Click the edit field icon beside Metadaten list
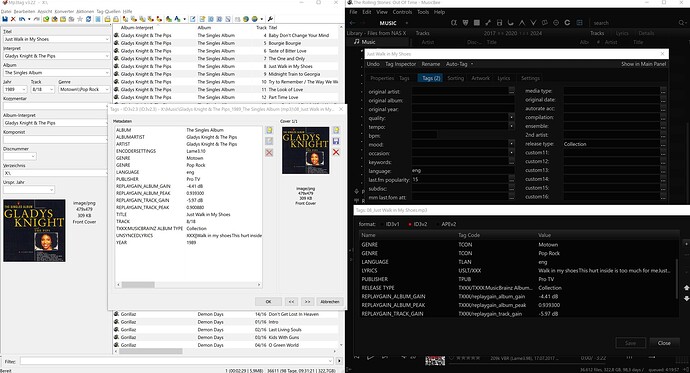690x373 pixels. pos(269,141)
